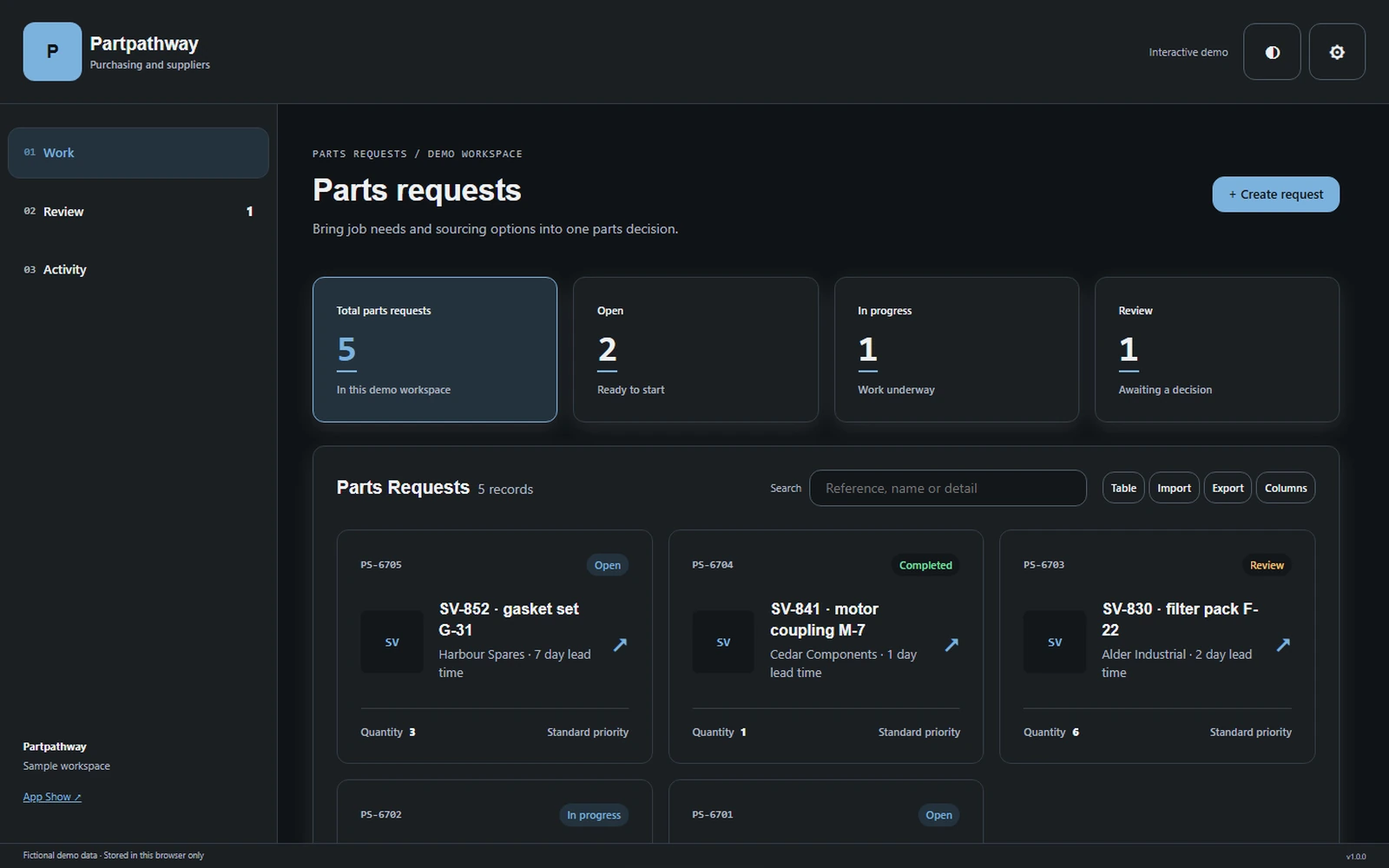Viewport: 1389px width, 868px height.
Task: Open the SV-852 gasket set G-31 title
Action: tap(509, 620)
